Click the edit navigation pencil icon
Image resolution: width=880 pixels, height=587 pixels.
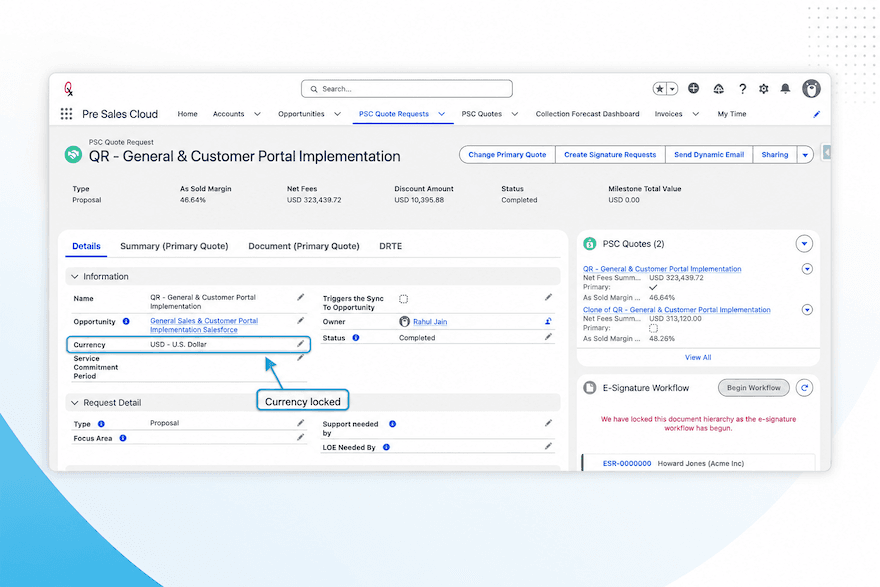(817, 114)
